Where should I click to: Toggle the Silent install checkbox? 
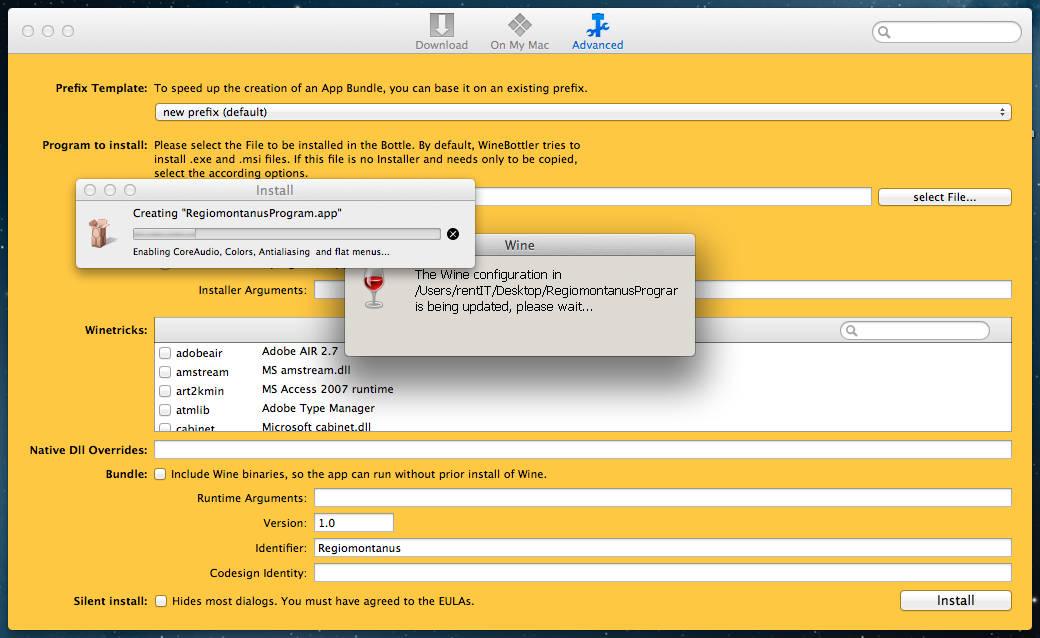pos(161,601)
